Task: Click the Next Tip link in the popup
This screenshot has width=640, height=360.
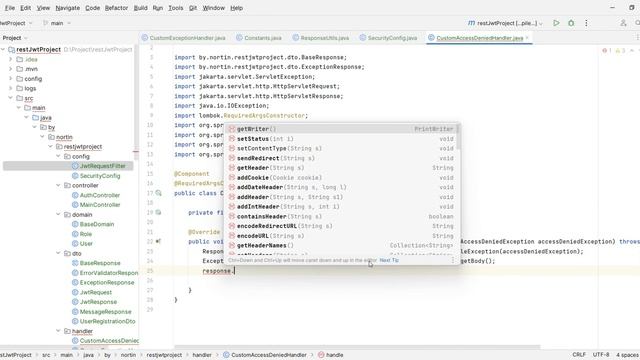Action: click(389, 260)
